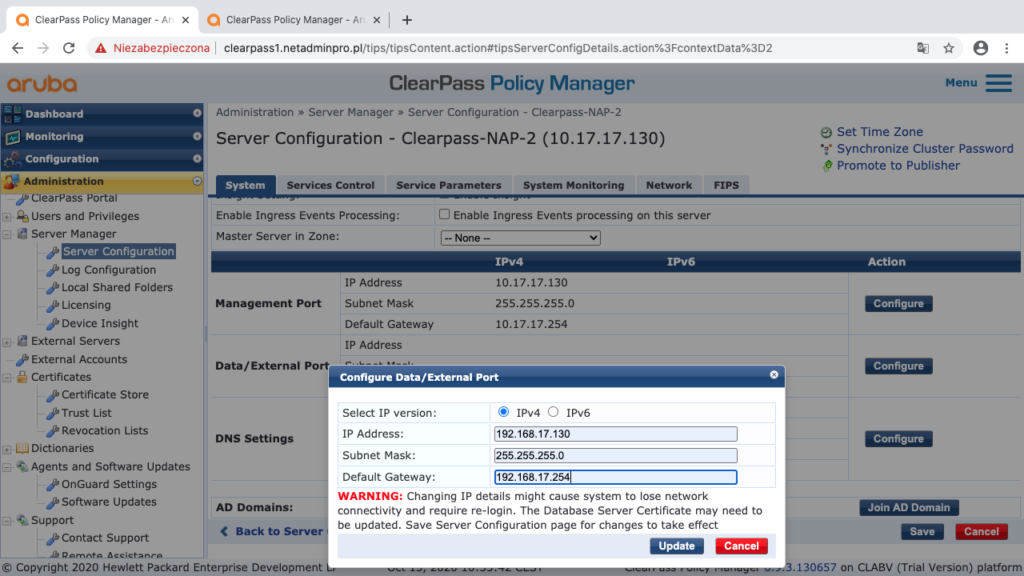Screen dimensions: 1024x576
Task: Close the Configure Data/External Port dialog
Action: click(774, 375)
